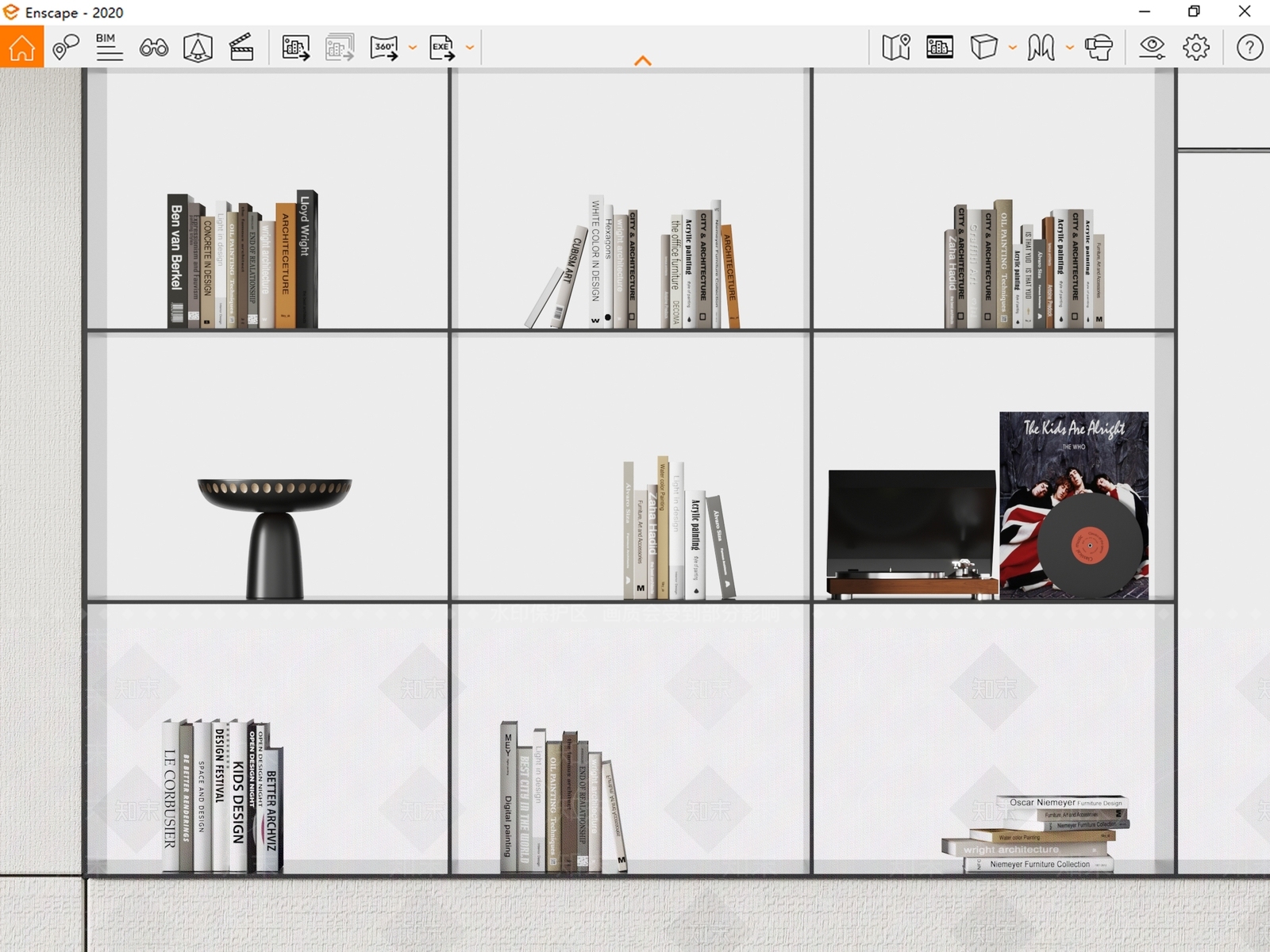Click the 'Lloyd Wright' book spine
This screenshot has height=952, width=1270.
click(x=306, y=259)
